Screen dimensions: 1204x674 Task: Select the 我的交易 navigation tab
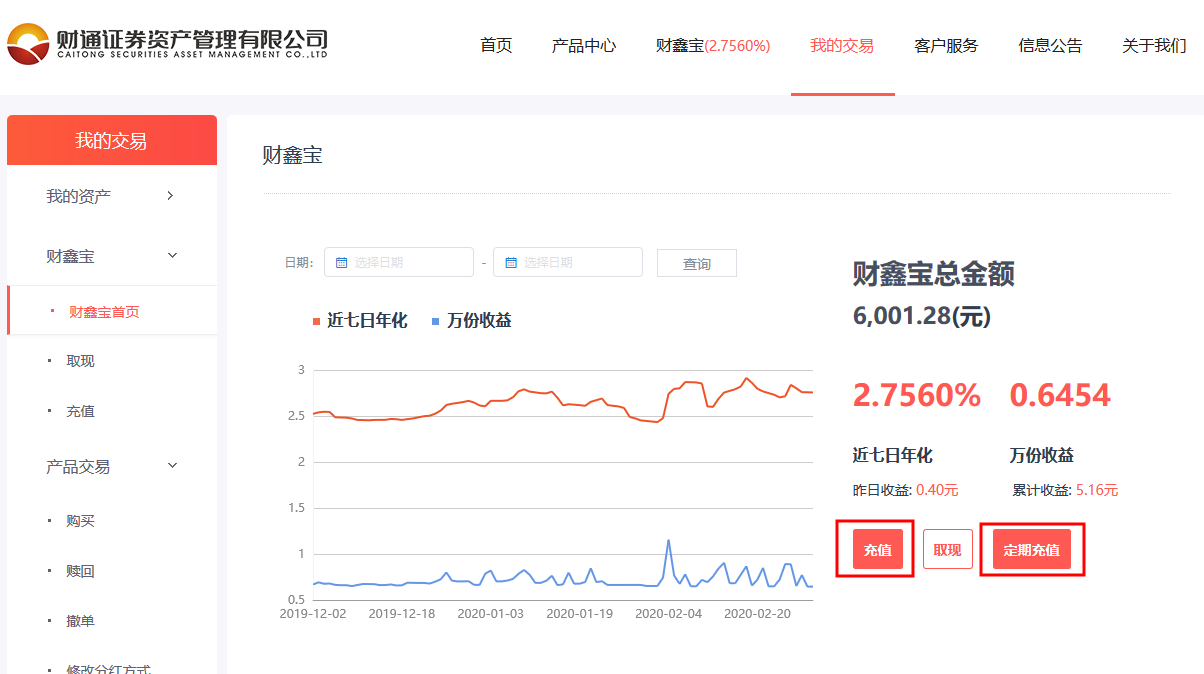point(842,46)
